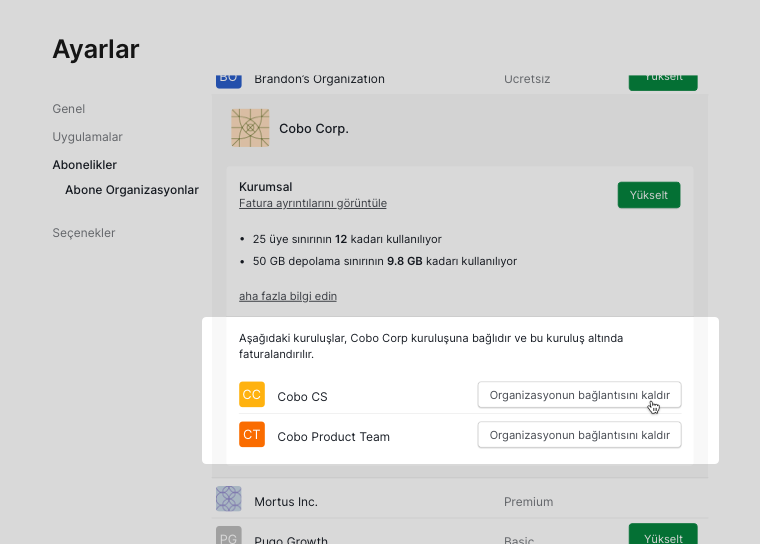Click the '25 üye sınırının 12' usage line
760x544 pixels.
click(x=347, y=239)
